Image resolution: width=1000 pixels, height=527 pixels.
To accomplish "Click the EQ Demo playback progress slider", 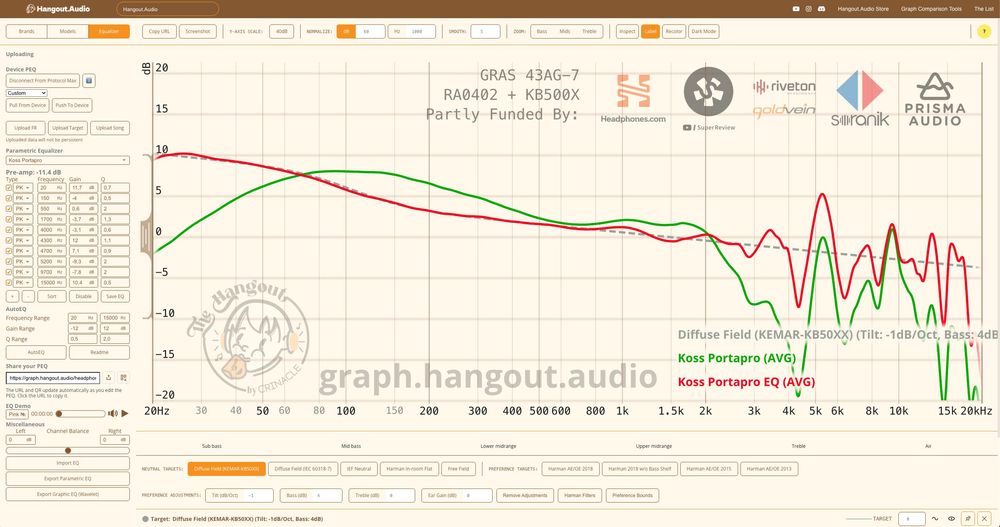I will click(81, 413).
